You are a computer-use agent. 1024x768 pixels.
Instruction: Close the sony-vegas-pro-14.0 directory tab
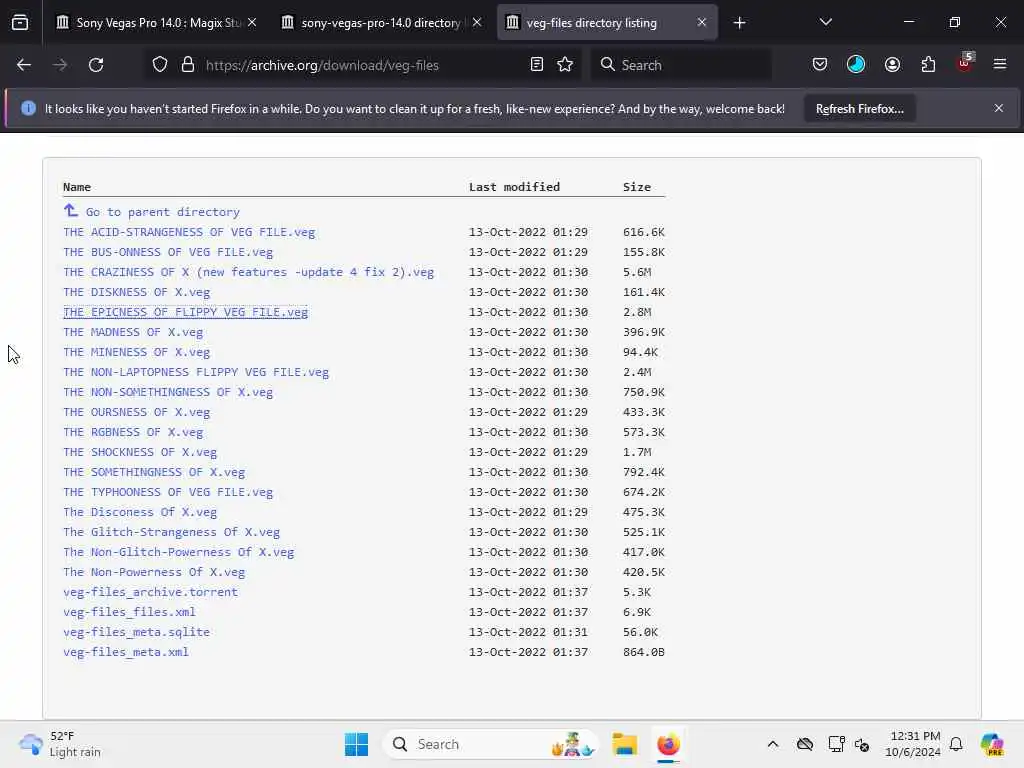[x=477, y=23]
